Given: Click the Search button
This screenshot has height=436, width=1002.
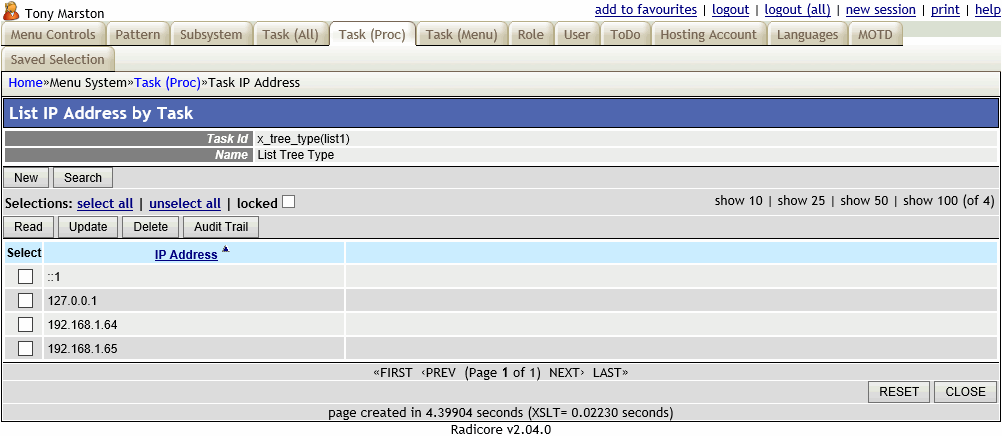Looking at the screenshot, I should 83,178.
